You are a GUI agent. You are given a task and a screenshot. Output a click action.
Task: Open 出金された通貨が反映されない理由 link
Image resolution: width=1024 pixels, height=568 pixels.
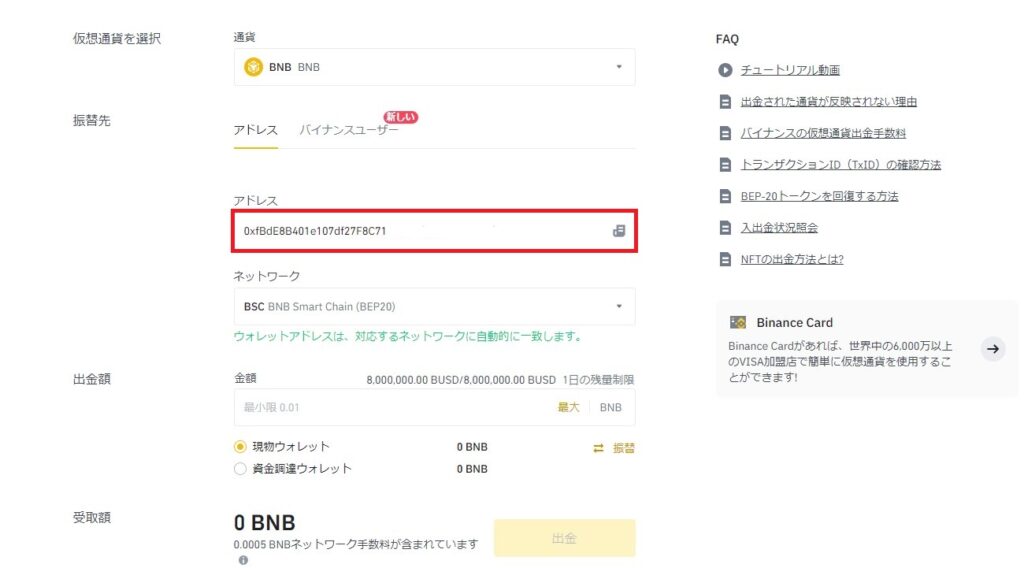829,101
